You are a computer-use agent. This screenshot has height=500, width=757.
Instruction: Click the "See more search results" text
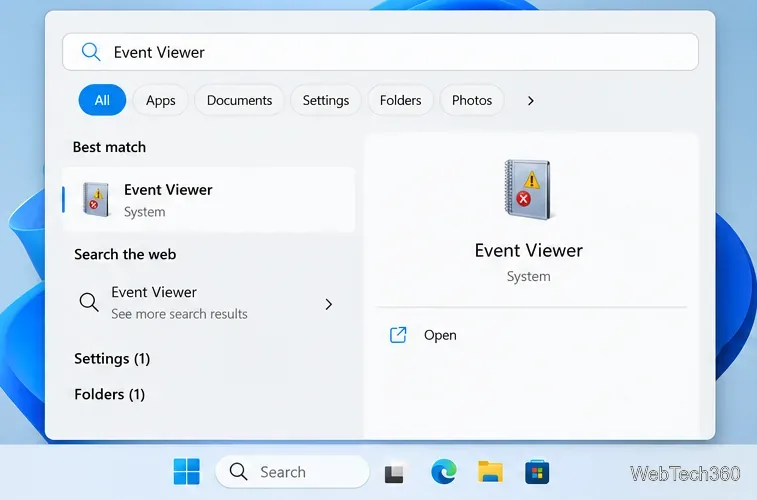click(x=180, y=314)
